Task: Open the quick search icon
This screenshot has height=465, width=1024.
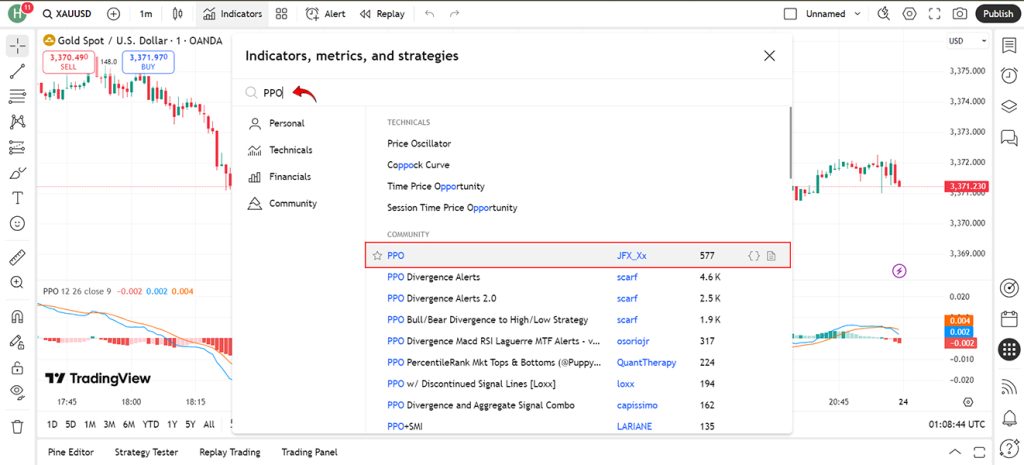Action: tap(884, 14)
